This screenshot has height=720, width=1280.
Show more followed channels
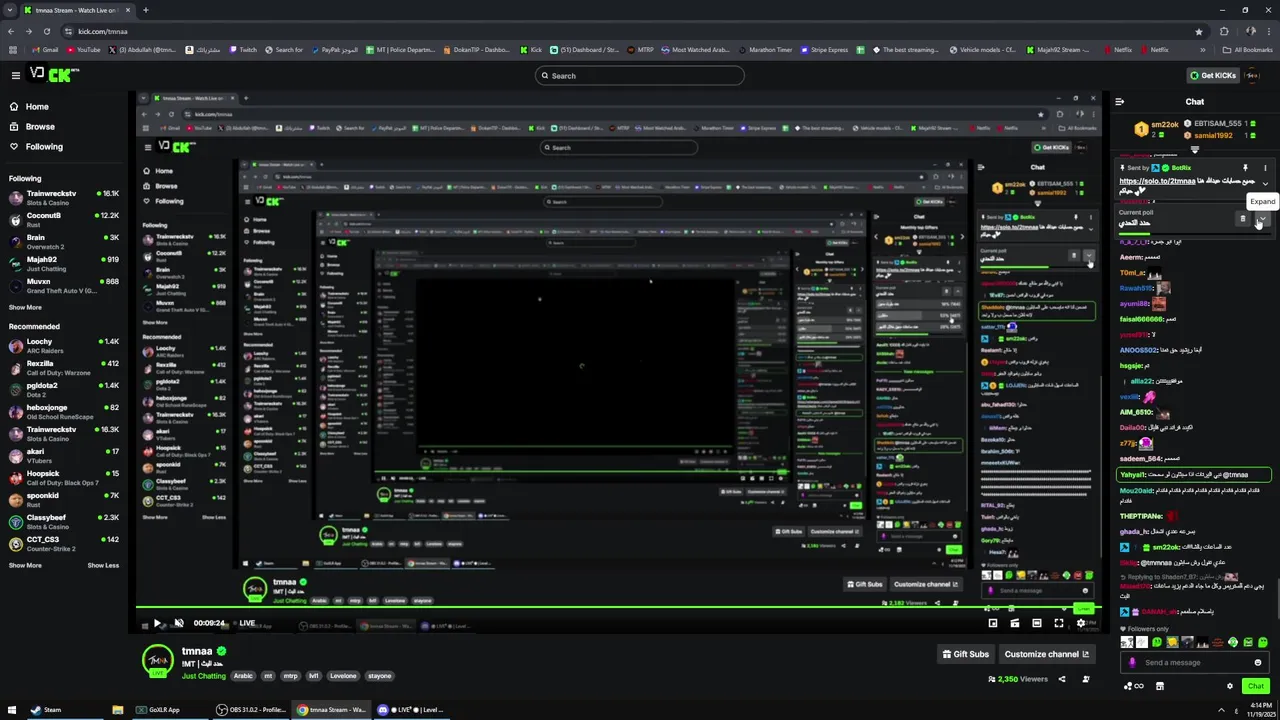click(x=25, y=307)
